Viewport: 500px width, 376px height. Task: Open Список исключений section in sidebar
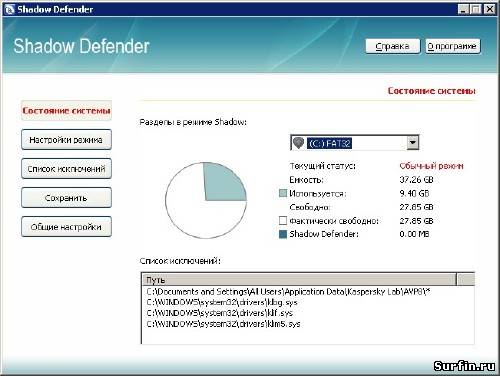click(x=66, y=169)
